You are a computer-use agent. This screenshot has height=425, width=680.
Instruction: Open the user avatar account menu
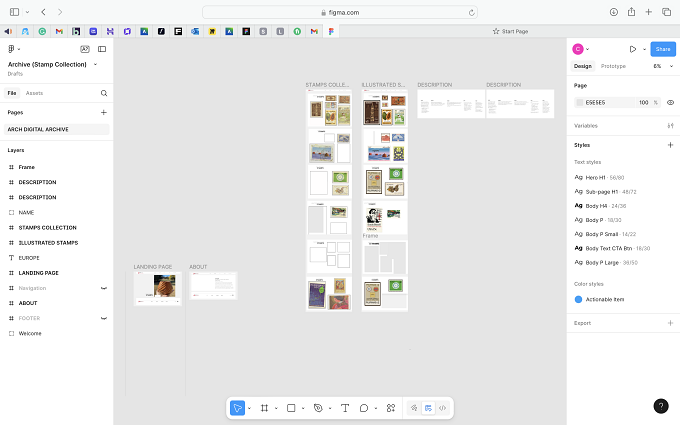[578, 49]
